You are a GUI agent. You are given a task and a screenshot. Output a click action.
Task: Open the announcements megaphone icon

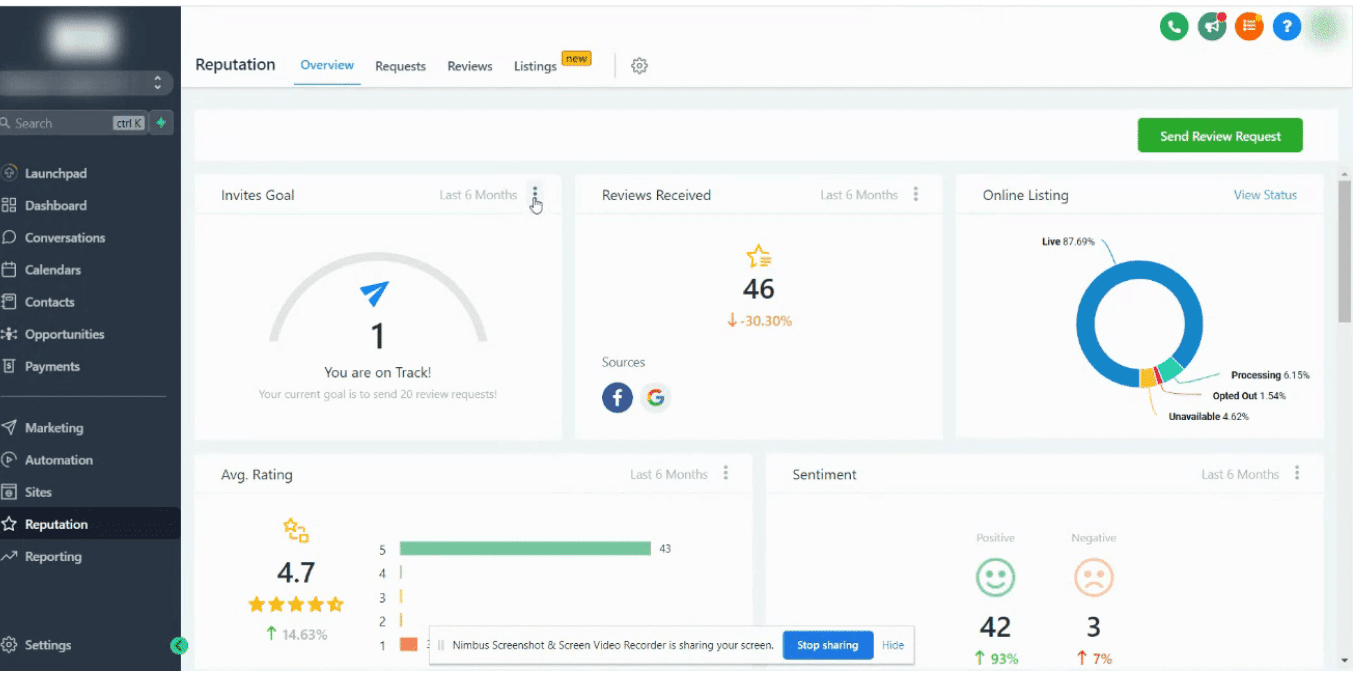(x=1211, y=26)
